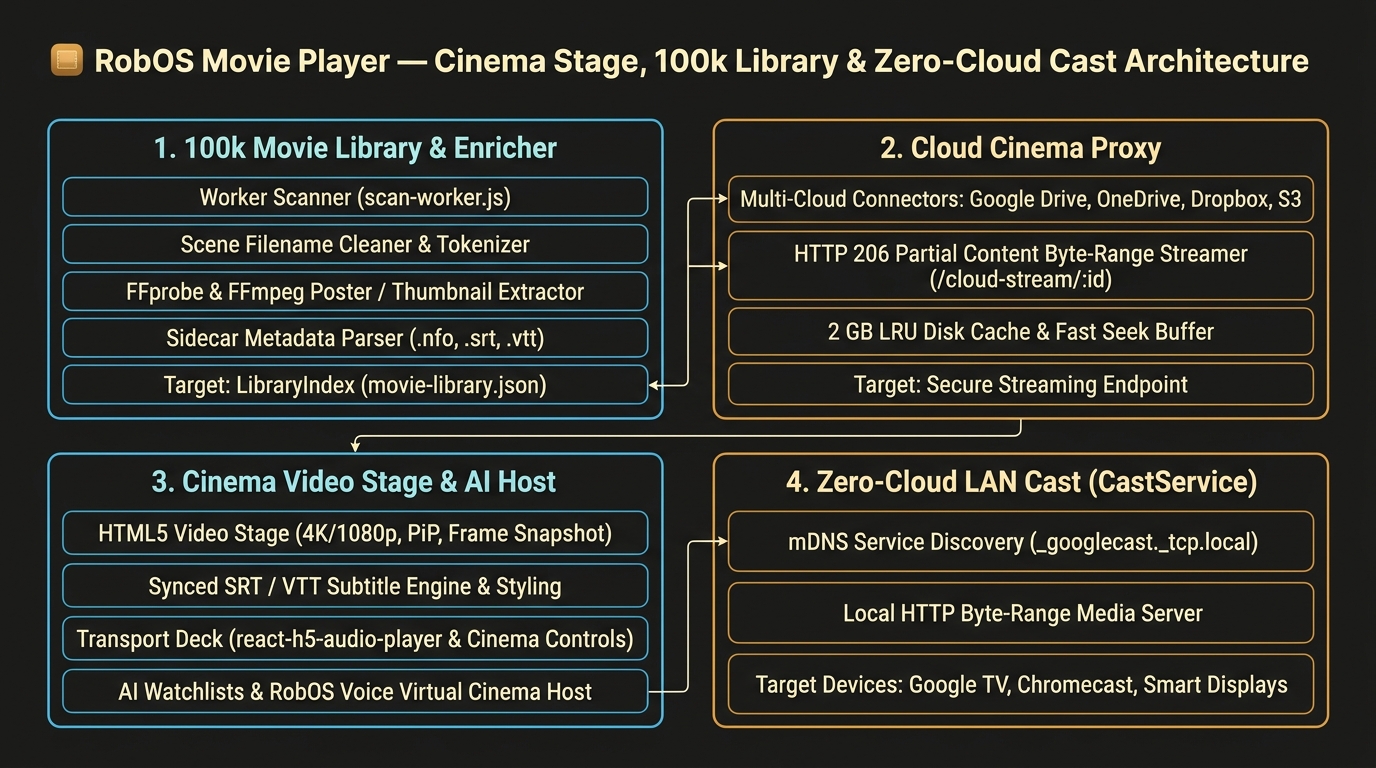Image resolution: width=1376 pixels, height=768 pixels.
Task: Click the RobOS Movie Player architecture title
Action: 701,61
